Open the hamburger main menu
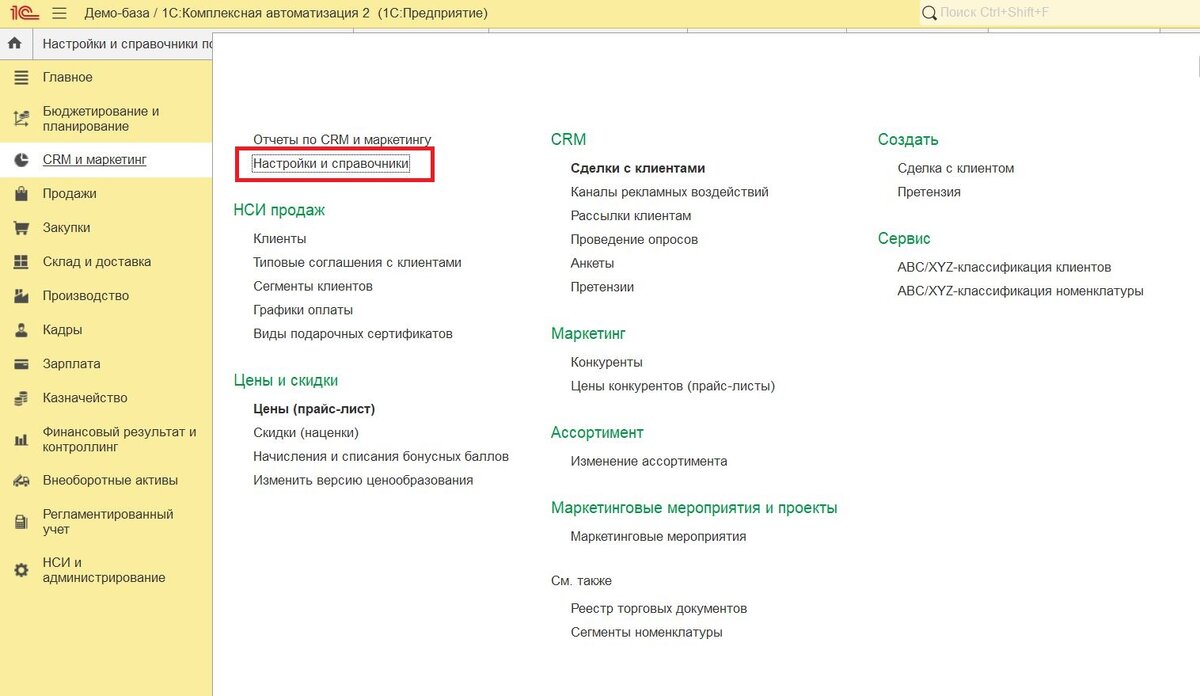Viewport: 1200px width, 696px height. (x=59, y=13)
